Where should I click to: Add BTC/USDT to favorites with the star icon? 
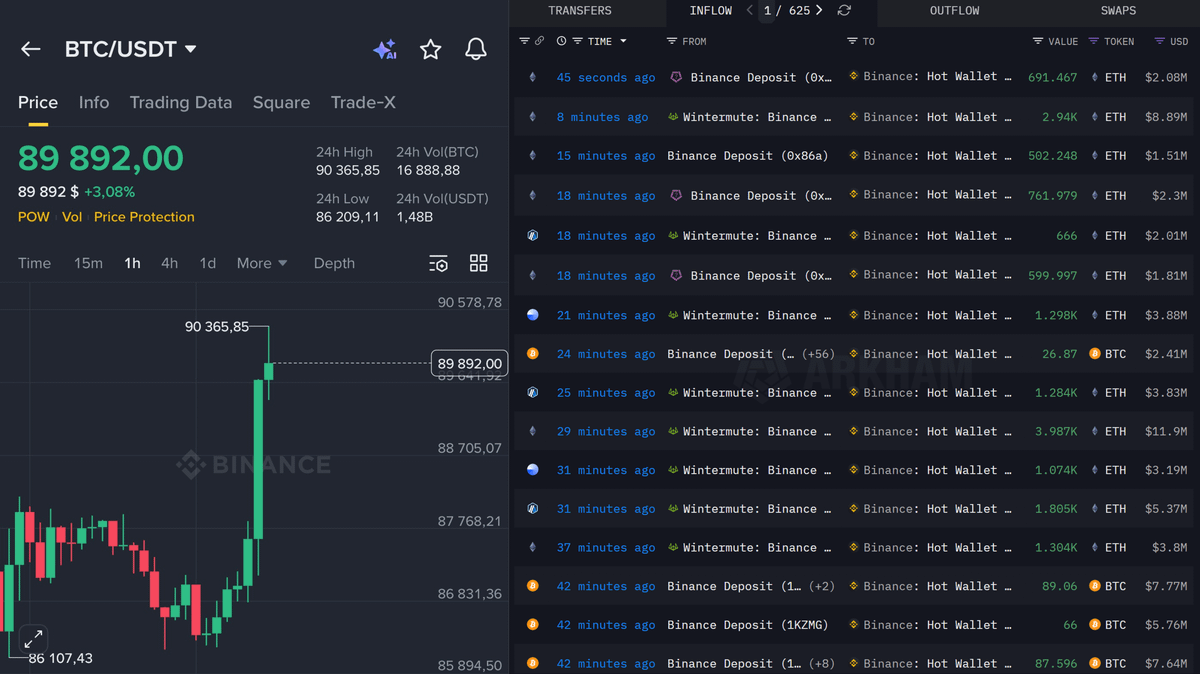click(431, 49)
